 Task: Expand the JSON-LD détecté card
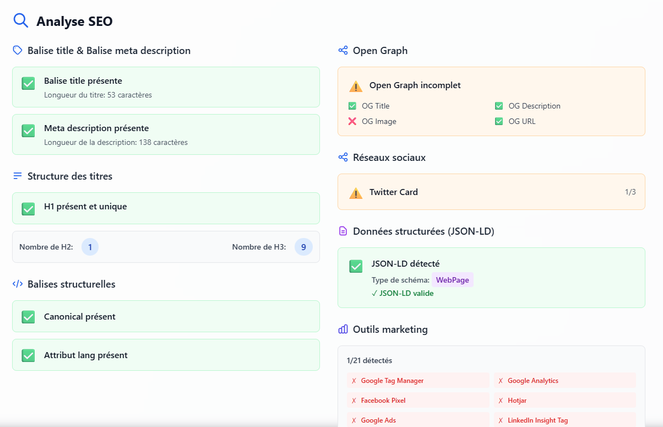pos(491,265)
